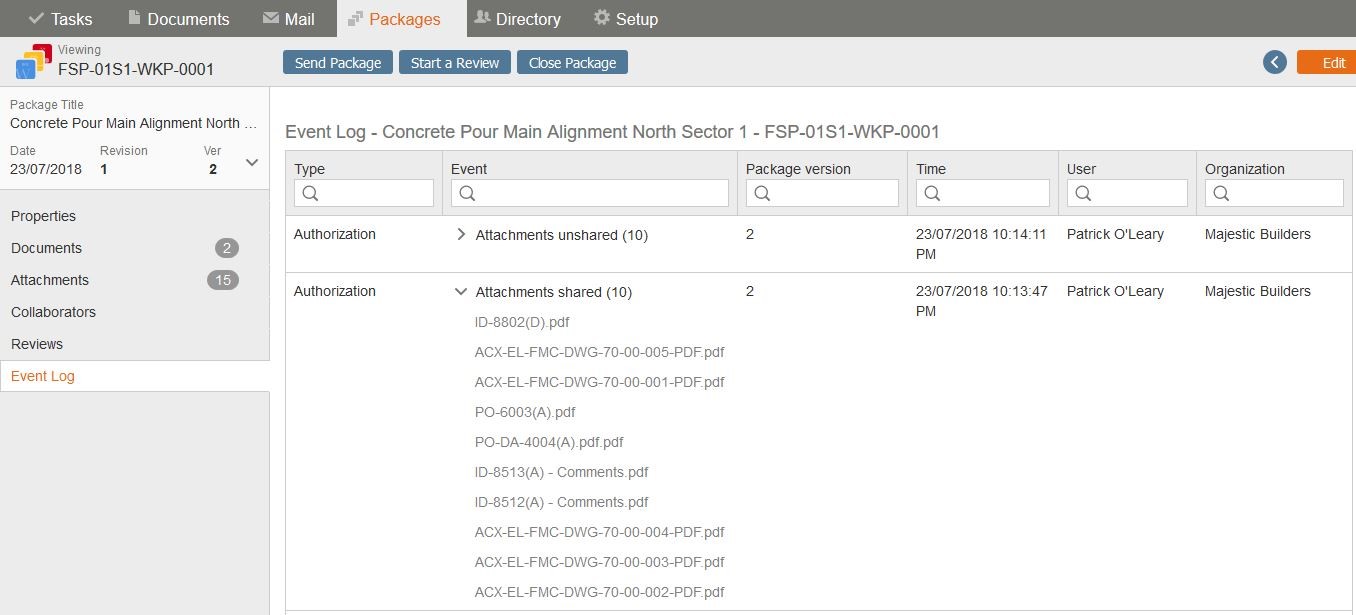
Task: Click the search icon in Package version filter
Action: pos(762,194)
